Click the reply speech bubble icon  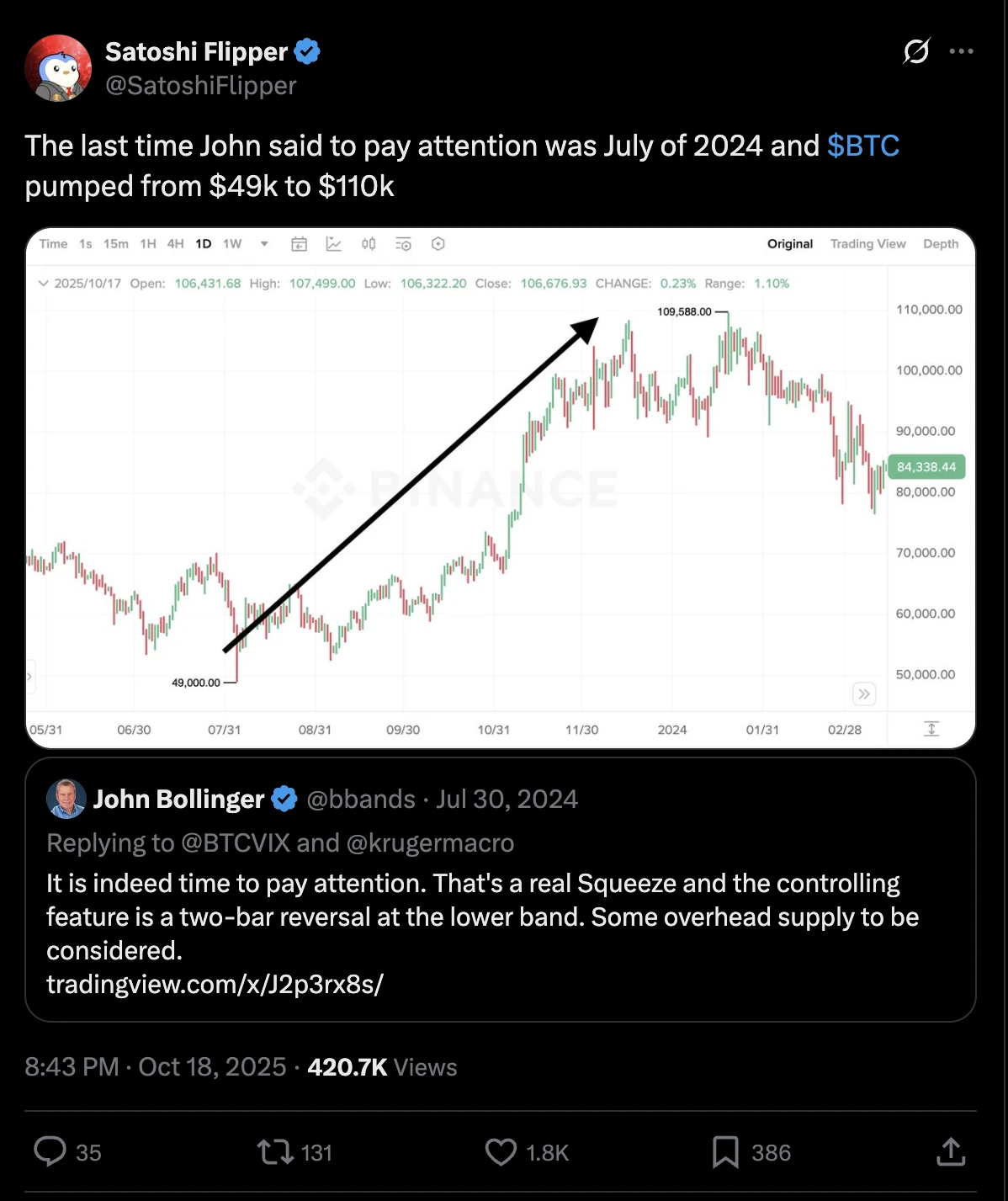click(x=50, y=1151)
